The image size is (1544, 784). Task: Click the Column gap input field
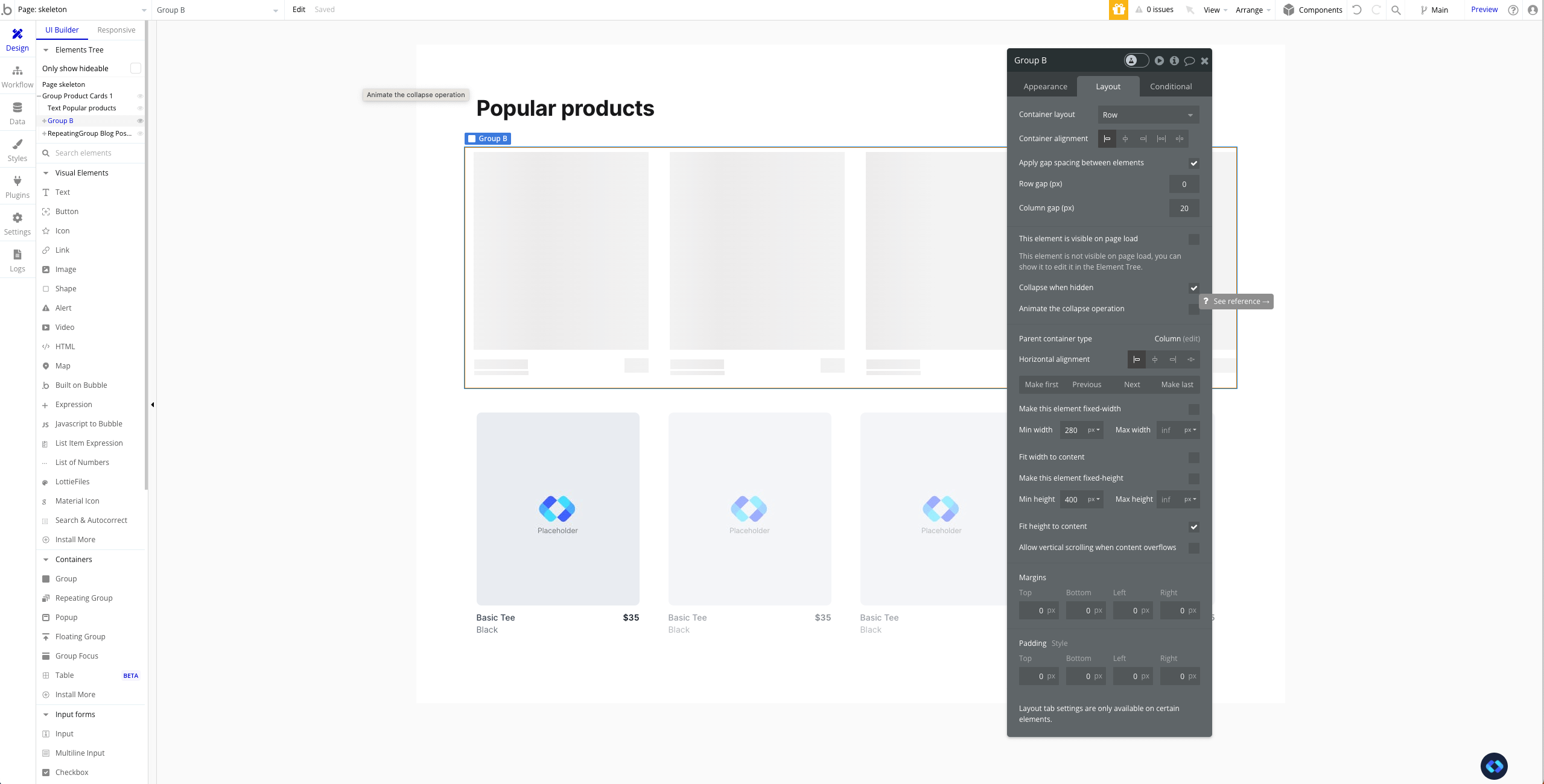[1183, 209]
